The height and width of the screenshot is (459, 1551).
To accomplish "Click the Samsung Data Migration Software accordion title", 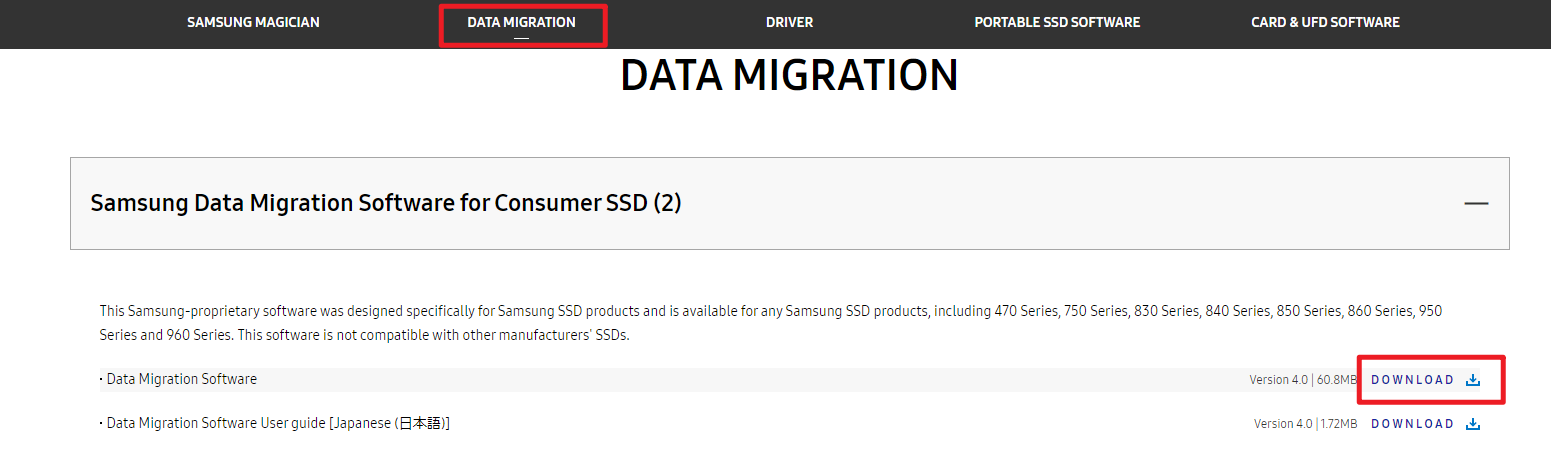I will pos(386,203).
